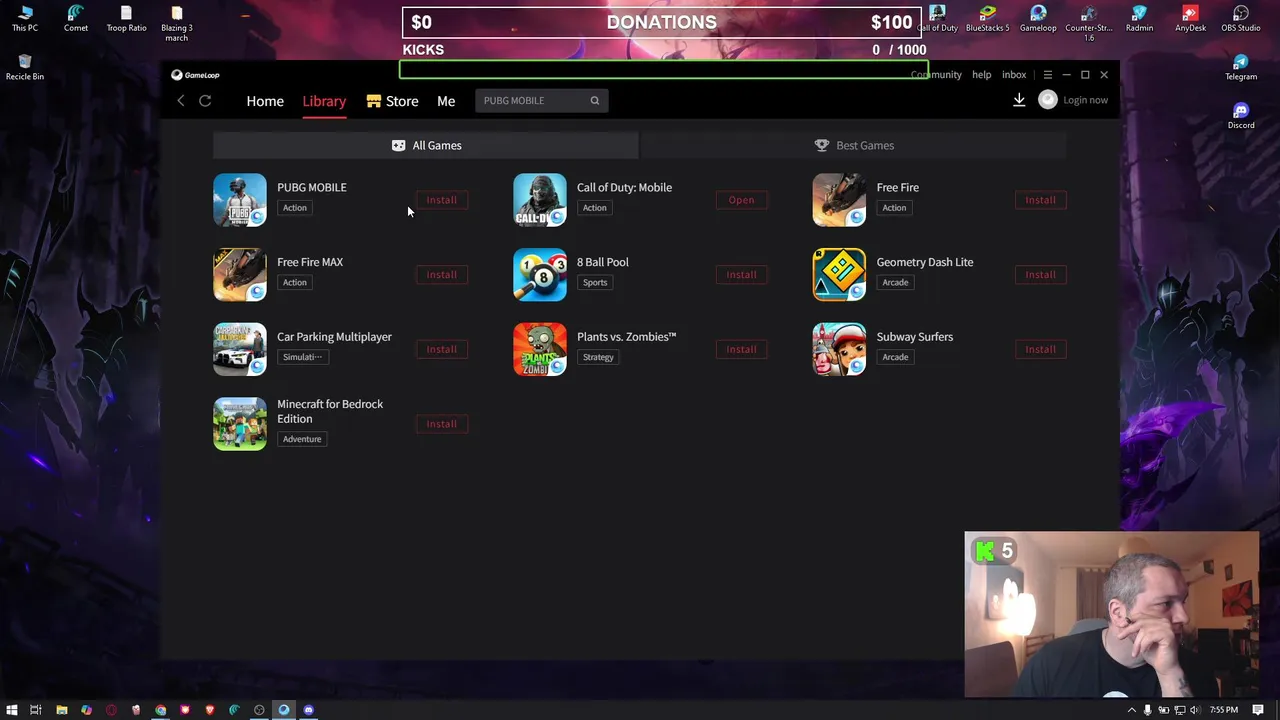Click the Call of Duty: Mobile game icon

pos(540,200)
